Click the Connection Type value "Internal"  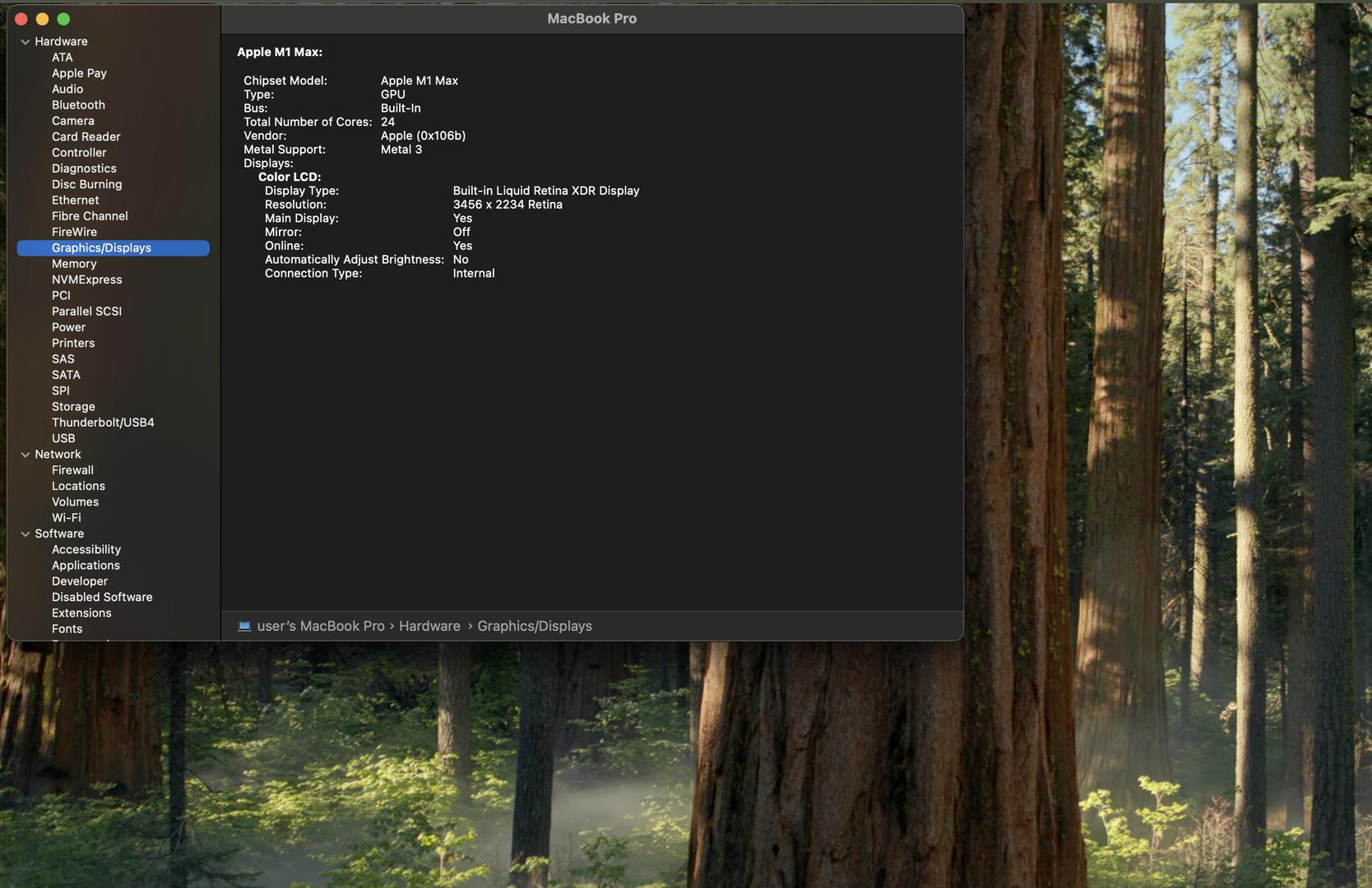coord(474,274)
